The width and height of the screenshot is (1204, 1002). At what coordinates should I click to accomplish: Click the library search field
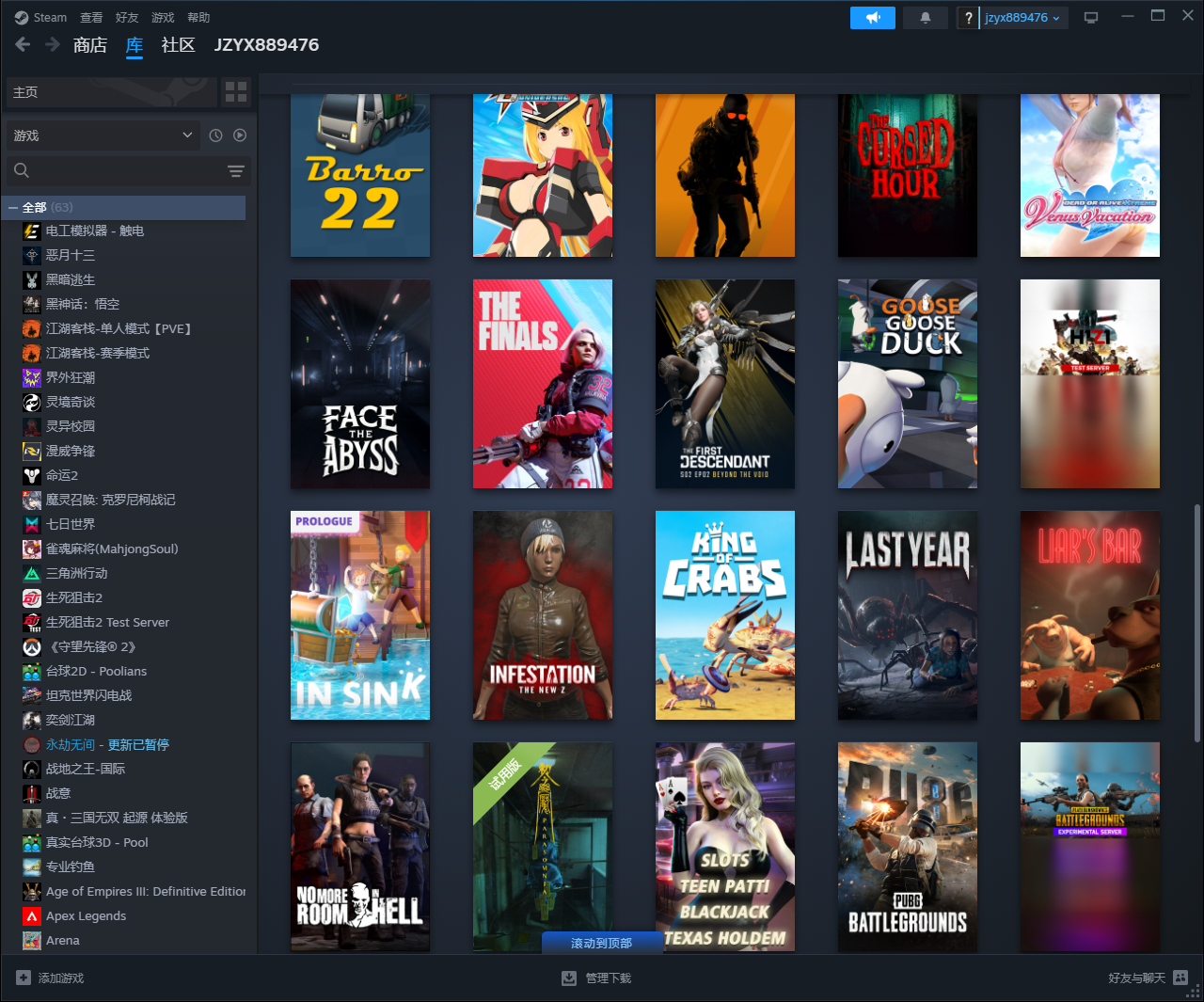tap(127, 170)
